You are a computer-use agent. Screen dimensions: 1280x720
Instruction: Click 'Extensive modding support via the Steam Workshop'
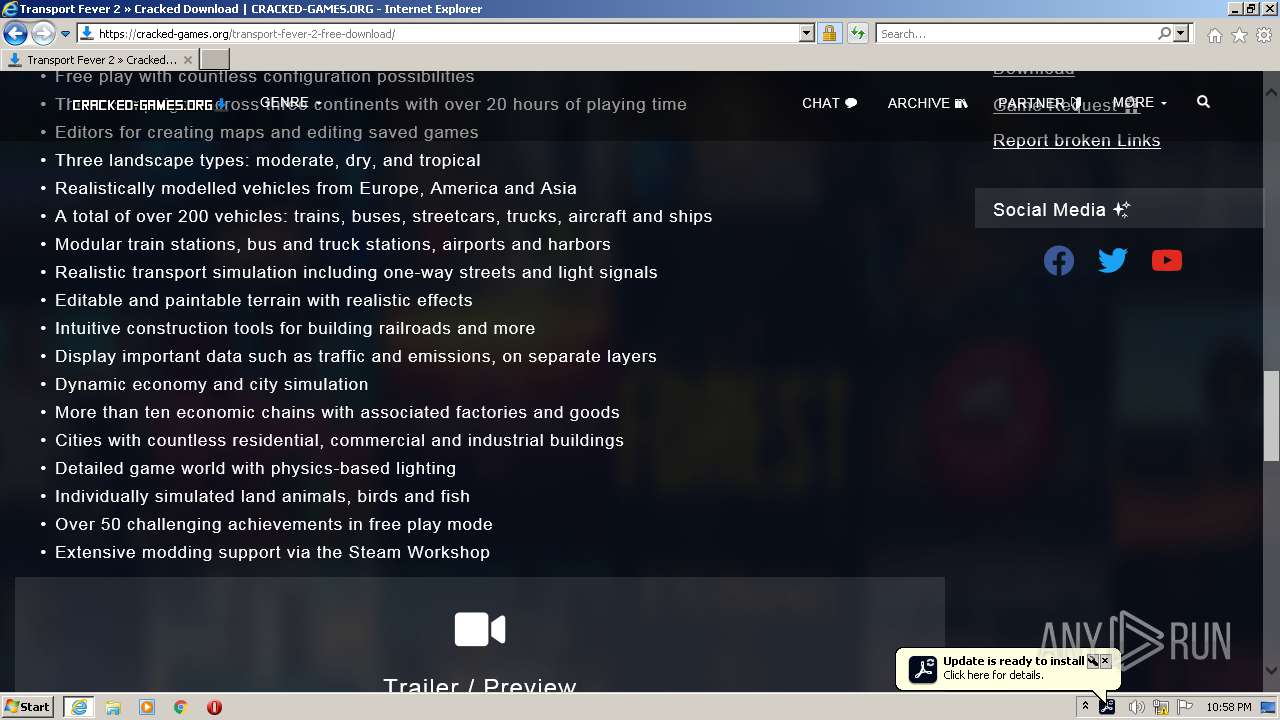[272, 552]
